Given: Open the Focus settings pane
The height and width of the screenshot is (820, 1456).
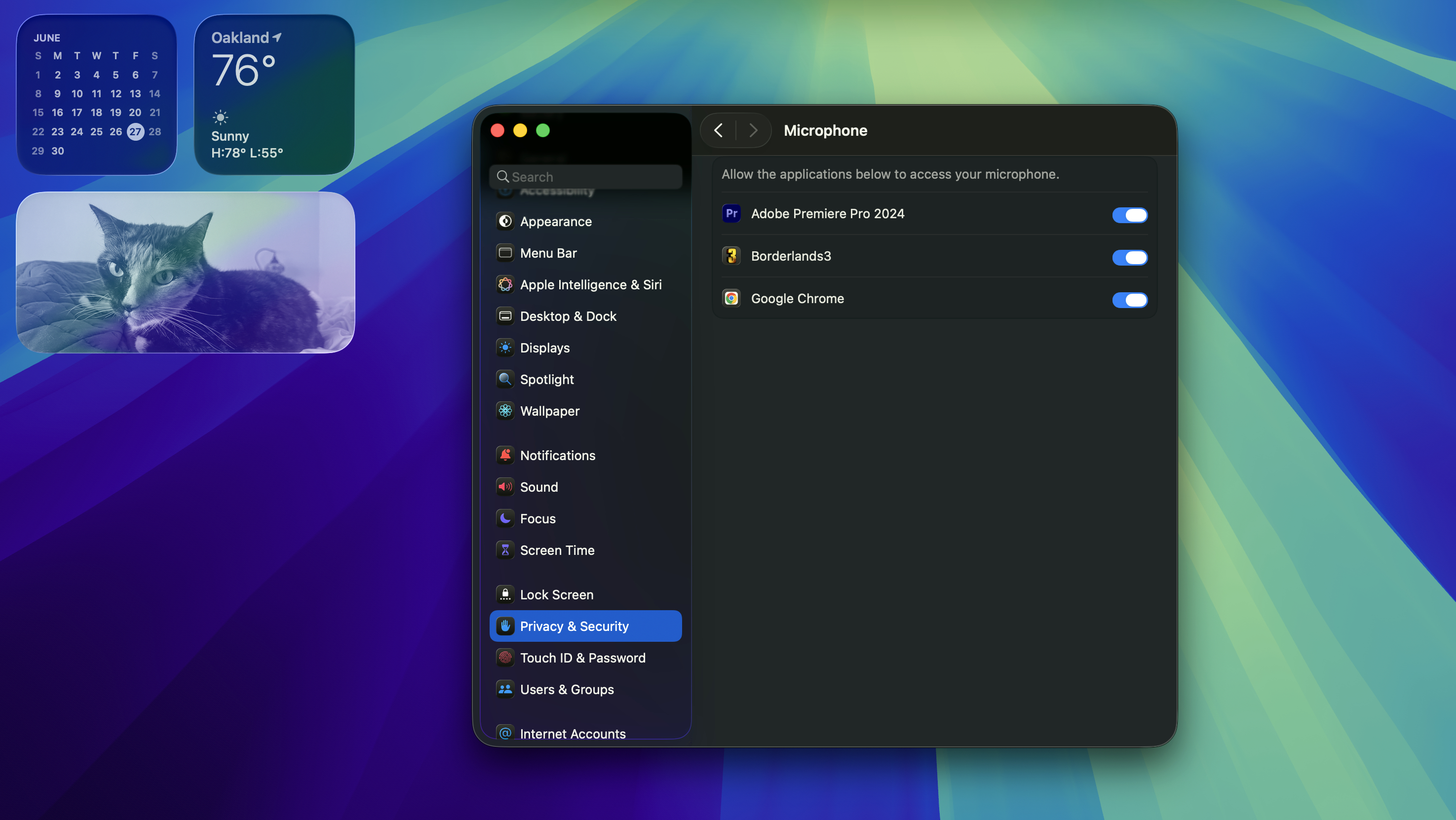Looking at the screenshot, I should click(x=537, y=518).
